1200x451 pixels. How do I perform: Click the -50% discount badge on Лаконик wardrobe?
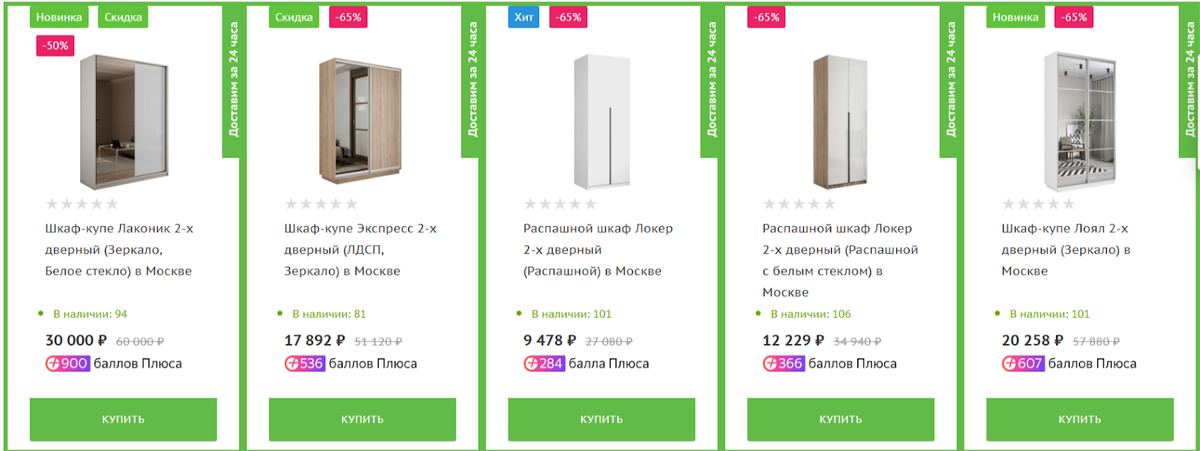click(x=54, y=46)
